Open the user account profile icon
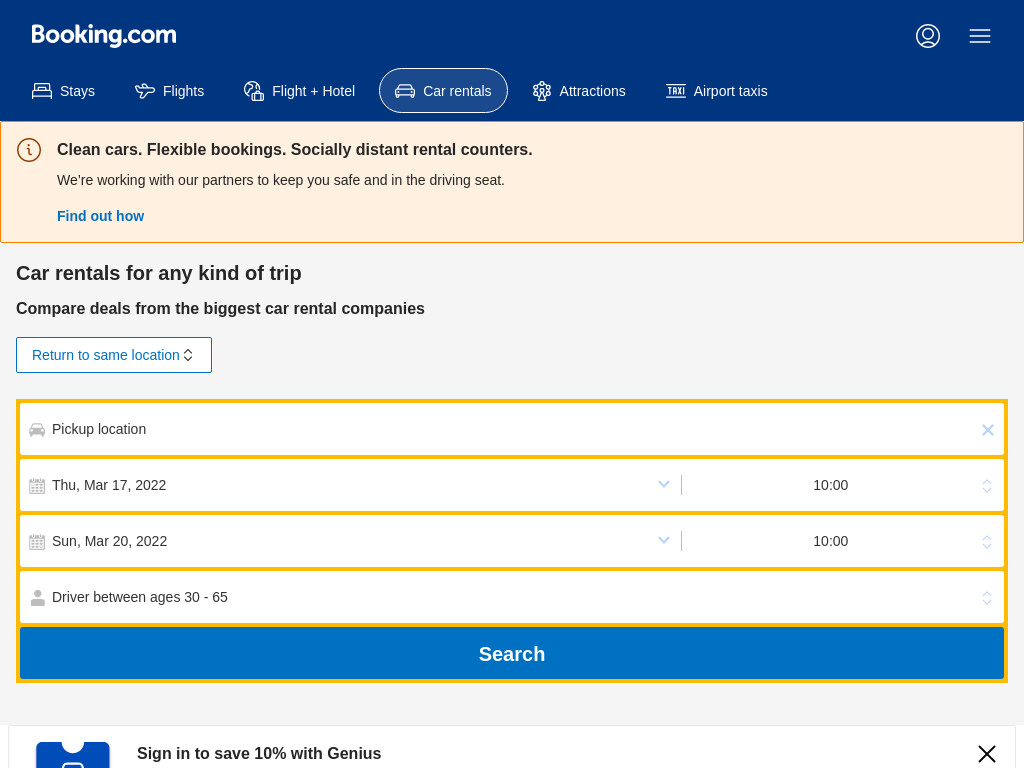The image size is (1024, 768). [927, 36]
